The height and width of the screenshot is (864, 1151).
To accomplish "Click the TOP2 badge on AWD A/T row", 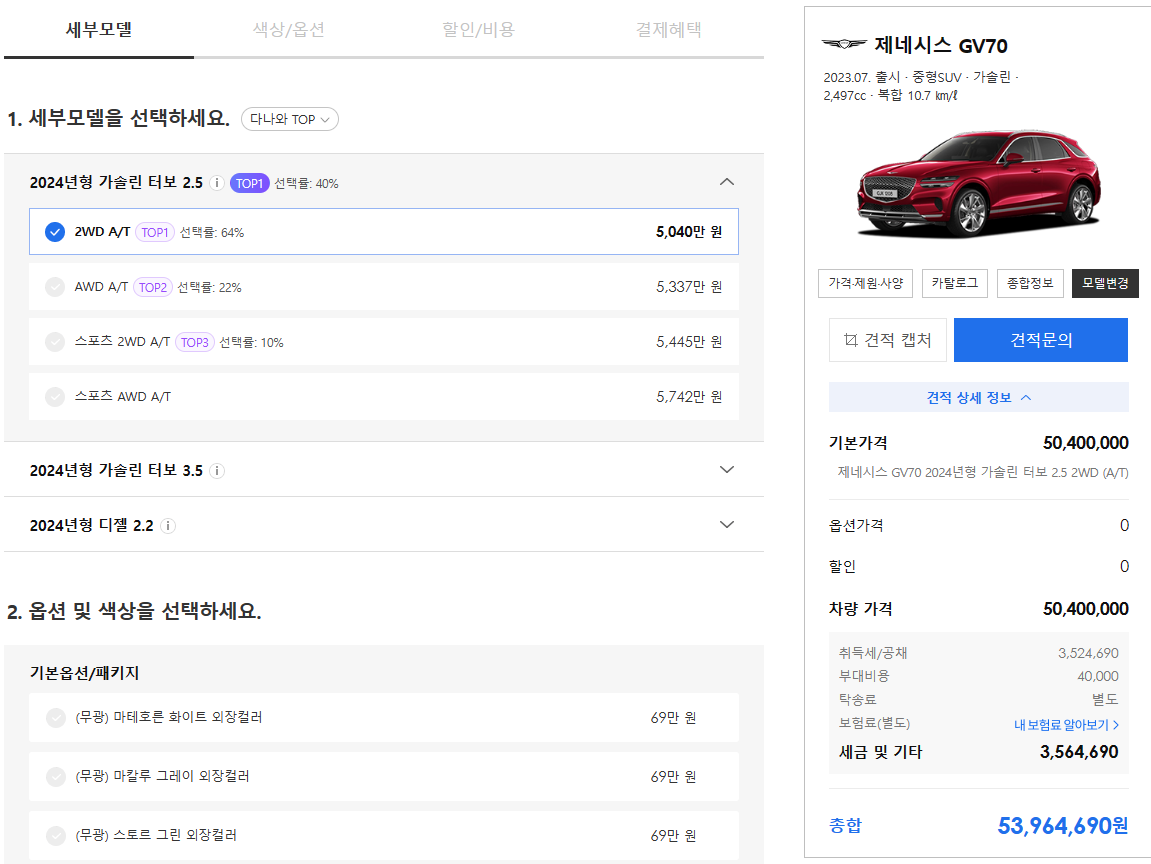I will [153, 287].
